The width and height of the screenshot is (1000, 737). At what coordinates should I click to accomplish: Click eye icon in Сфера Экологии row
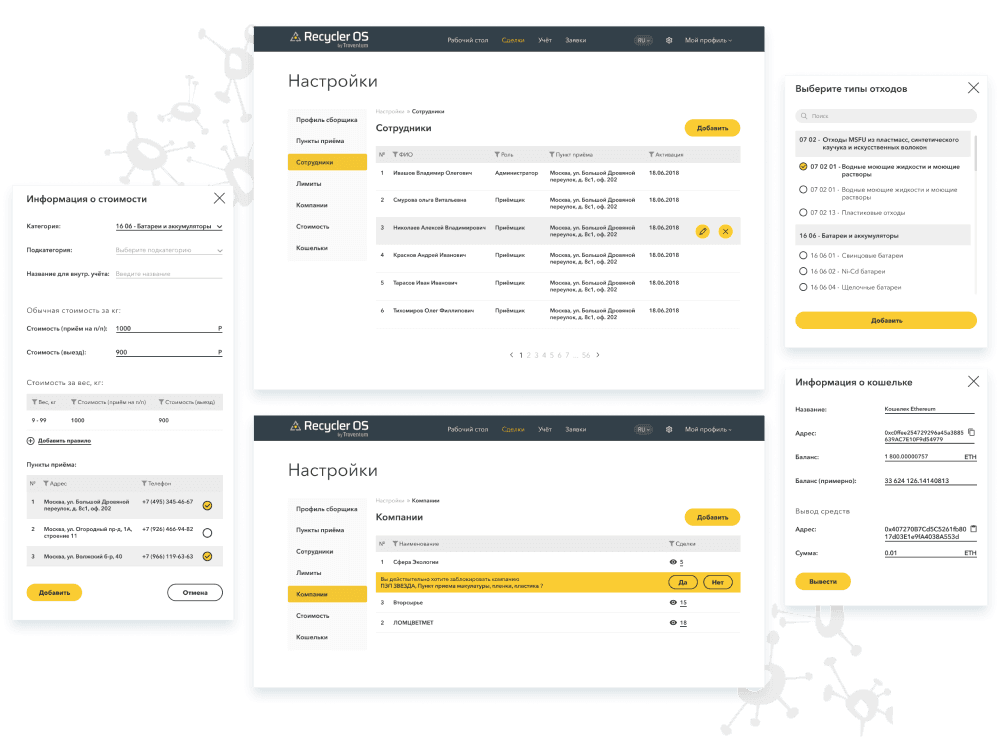tap(672, 563)
